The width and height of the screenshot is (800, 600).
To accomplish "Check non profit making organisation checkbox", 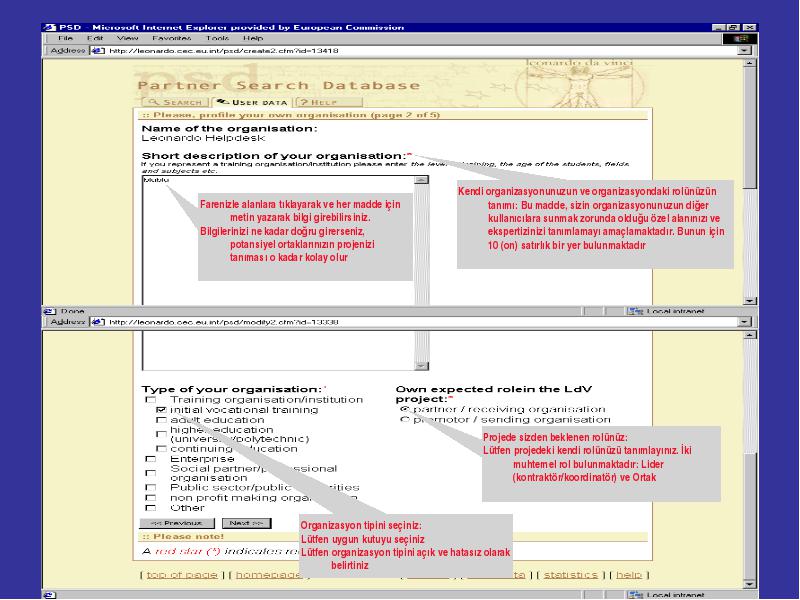I will click(x=151, y=497).
